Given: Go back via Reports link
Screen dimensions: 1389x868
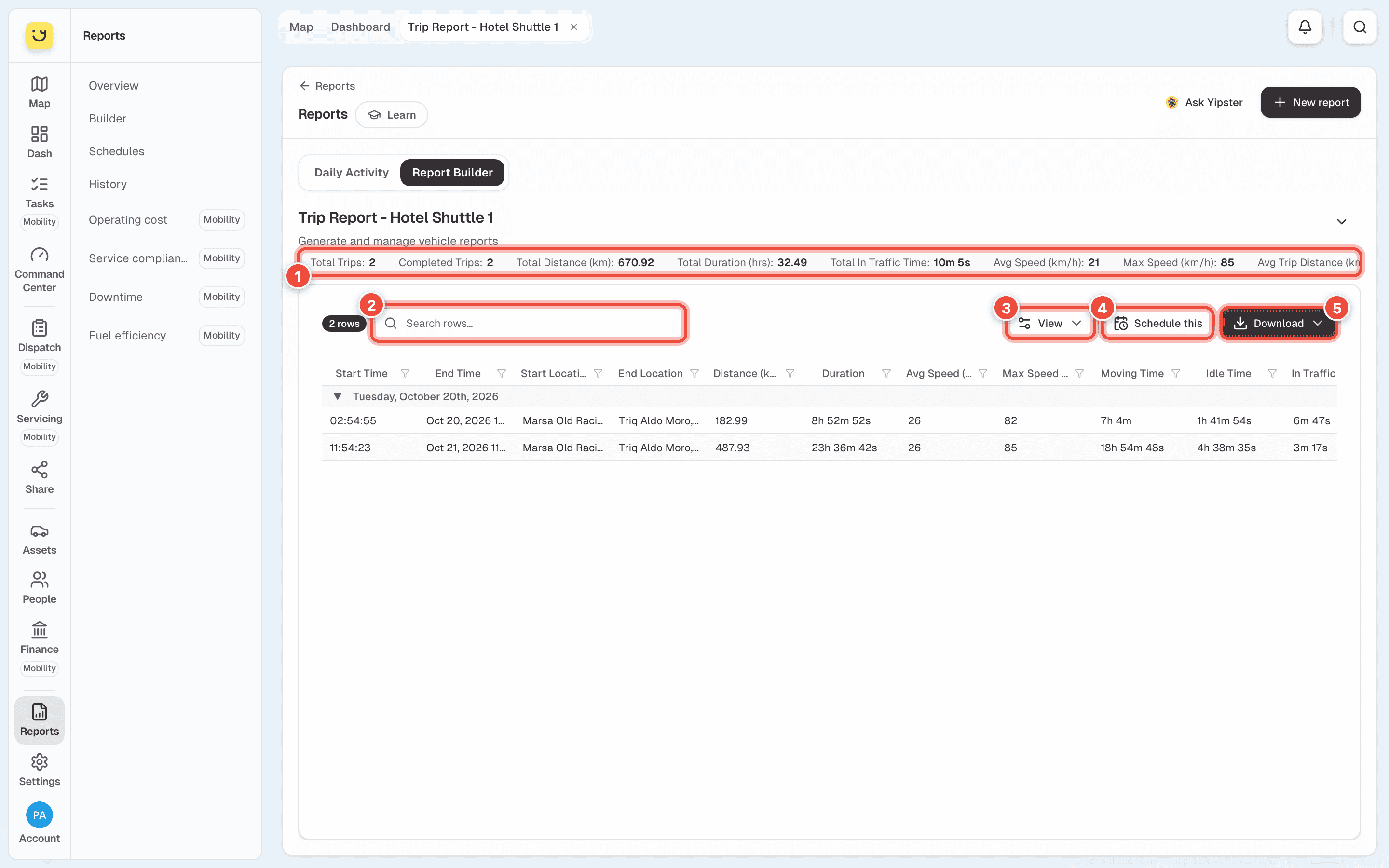Looking at the screenshot, I should coord(327,86).
